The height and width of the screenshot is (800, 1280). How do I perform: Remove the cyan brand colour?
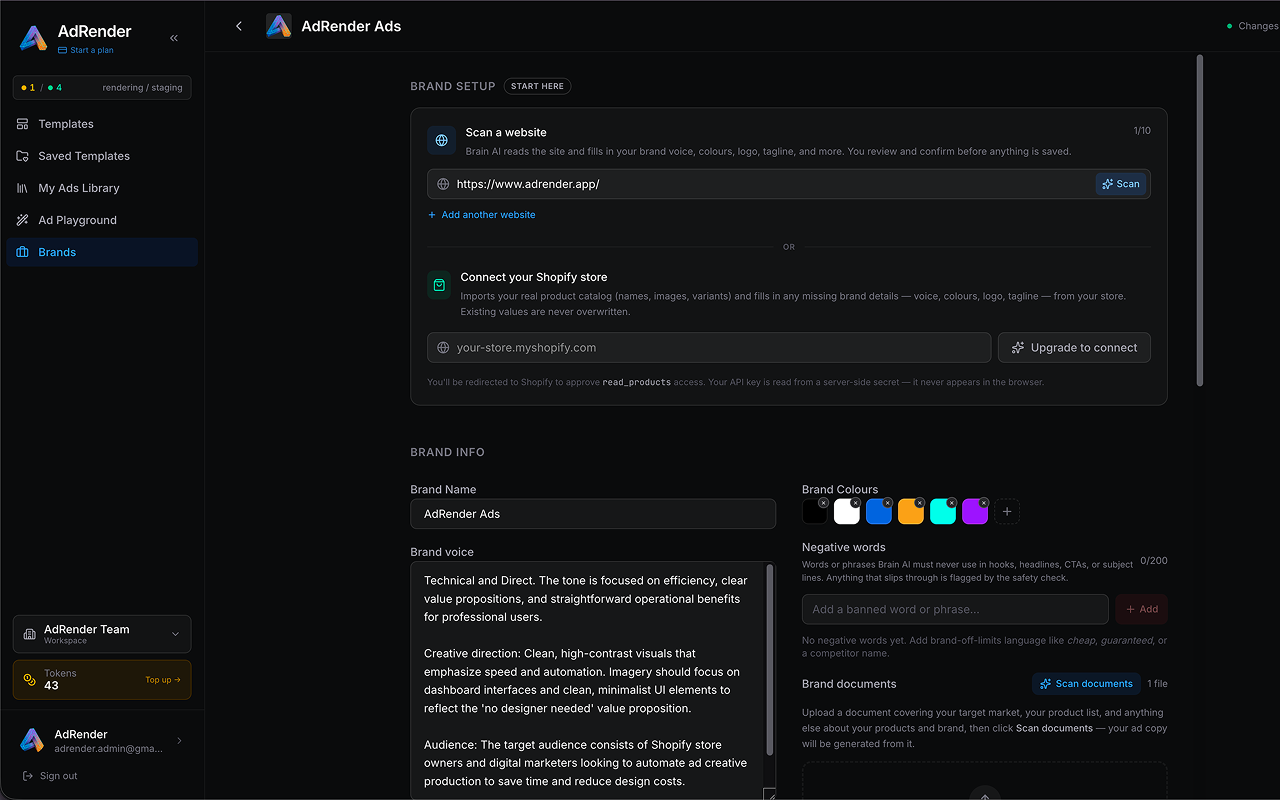click(951, 503)
